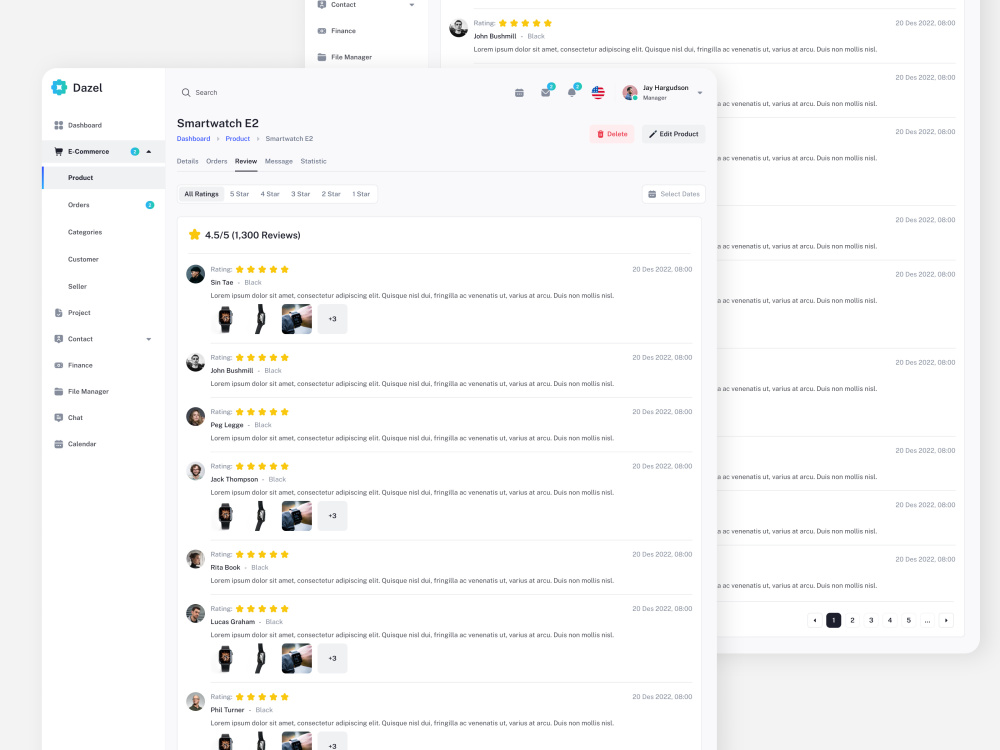This screenshot has width=1000, height=750.
Task: Open Product in the sidebar
Action: click(104, 178)
